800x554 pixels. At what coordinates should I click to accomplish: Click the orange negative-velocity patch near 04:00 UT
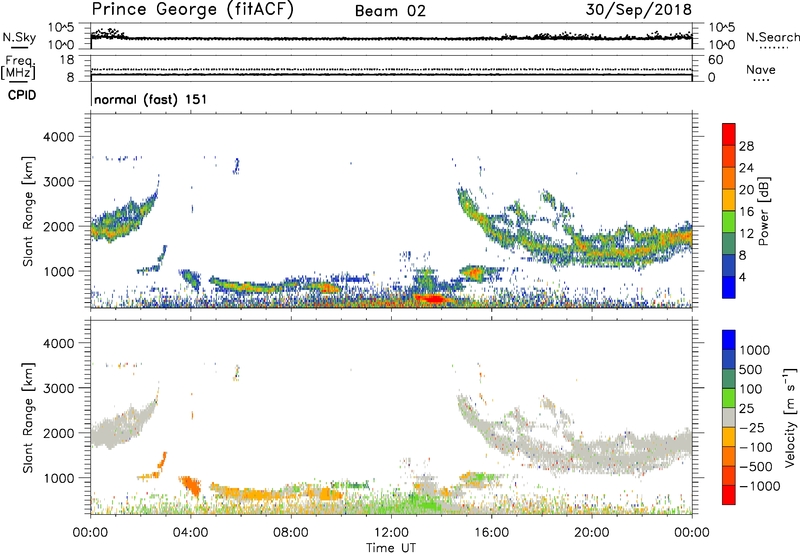[190, 486]
